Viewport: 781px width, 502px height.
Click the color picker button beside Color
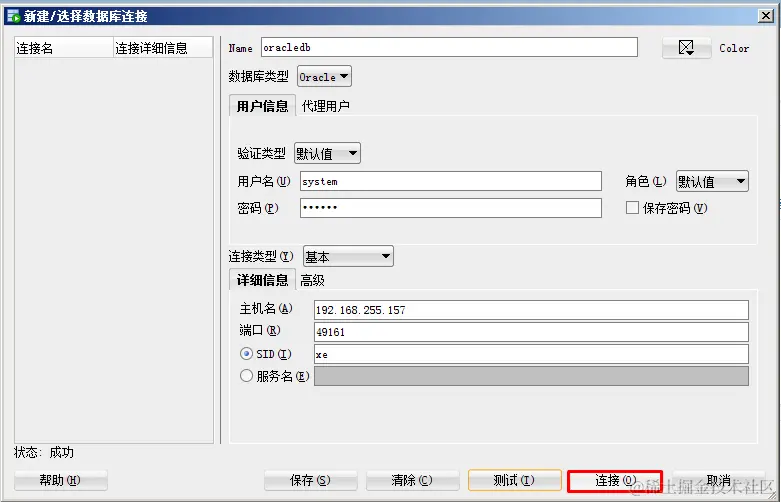point(686,48)
